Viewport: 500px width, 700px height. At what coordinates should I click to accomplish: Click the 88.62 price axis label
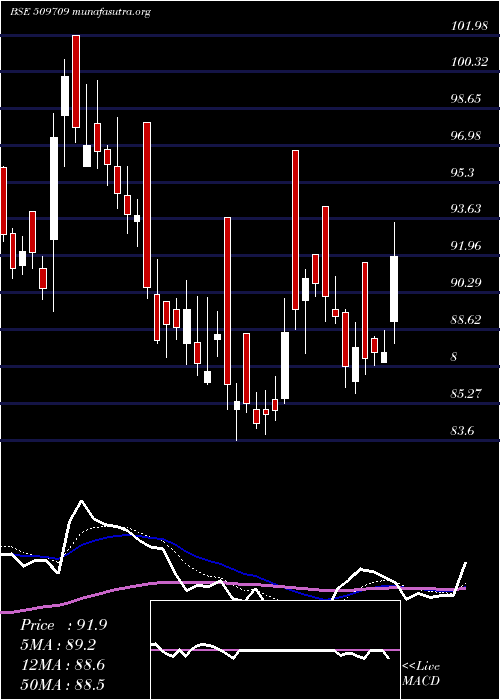pyautogui.click(x=466, y=320)
